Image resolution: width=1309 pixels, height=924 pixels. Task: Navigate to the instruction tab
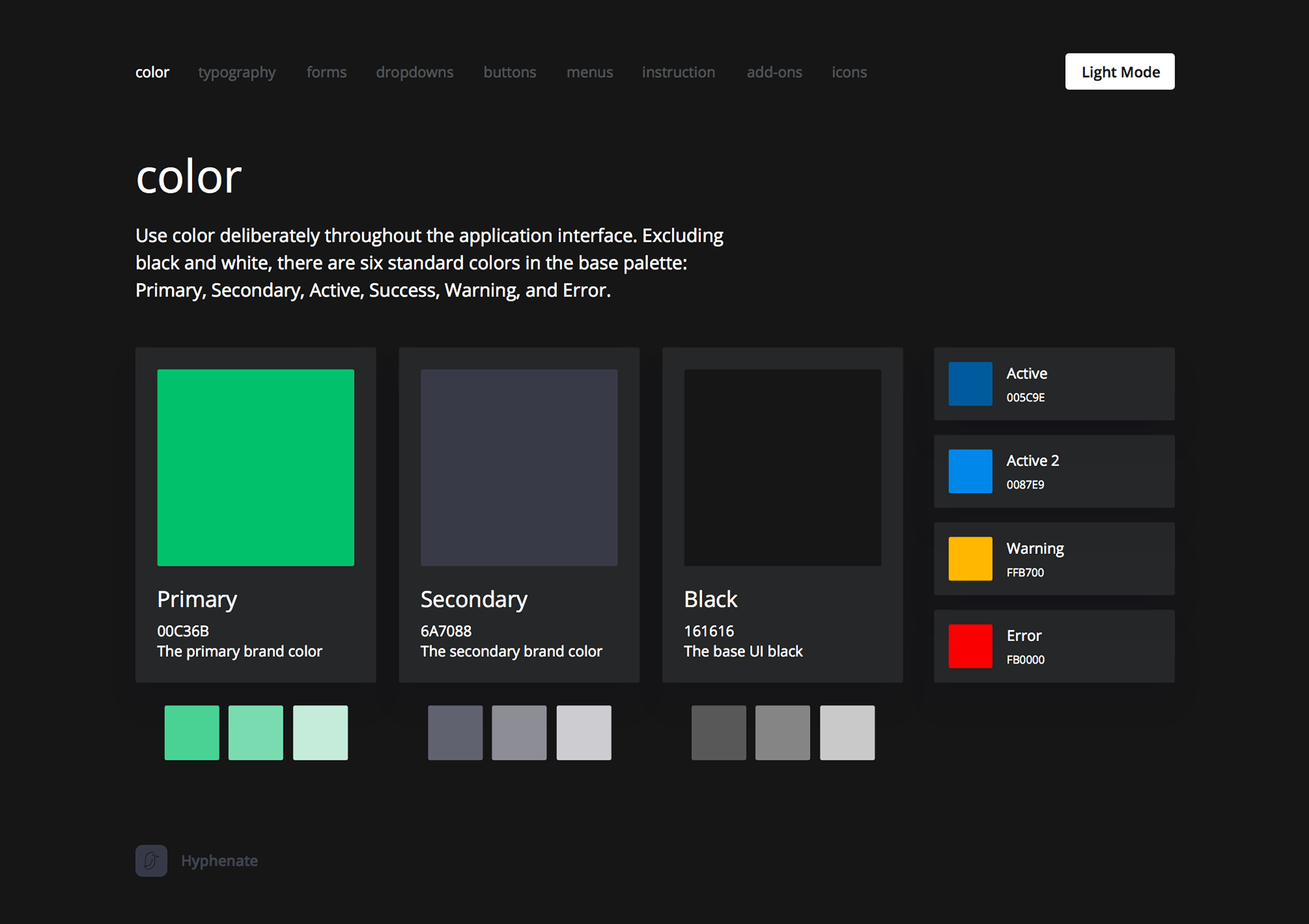(x=678, y=72)
